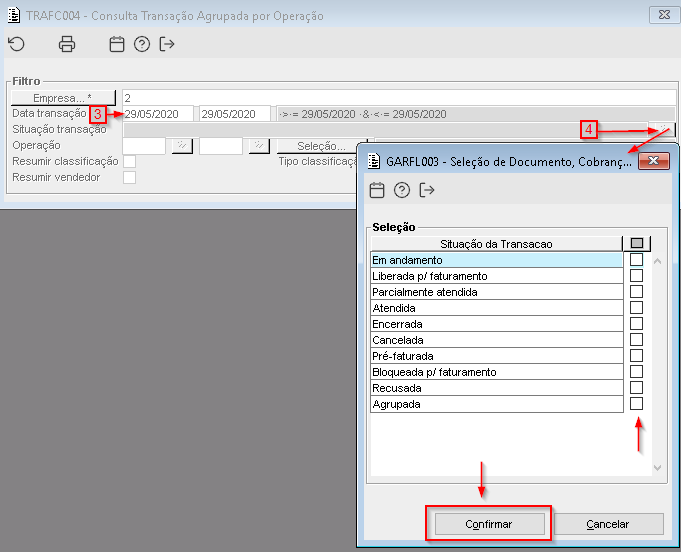The width and height of the screenshot is (681, 552).
Task: Click the Situação da Transacao column header
Action: (496, 244)
